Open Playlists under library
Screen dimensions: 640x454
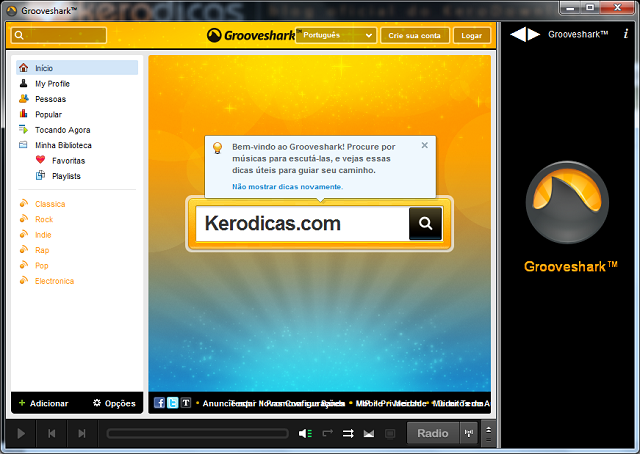[x=66, y=176]
